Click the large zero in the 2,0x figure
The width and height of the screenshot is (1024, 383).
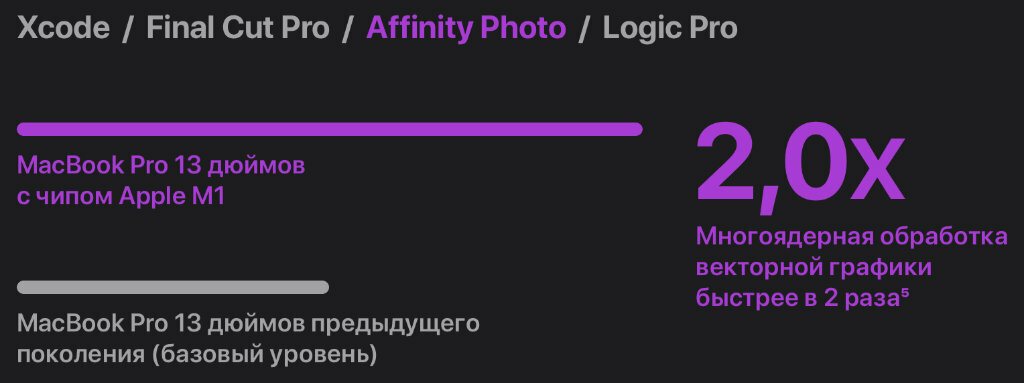point(808,161)
